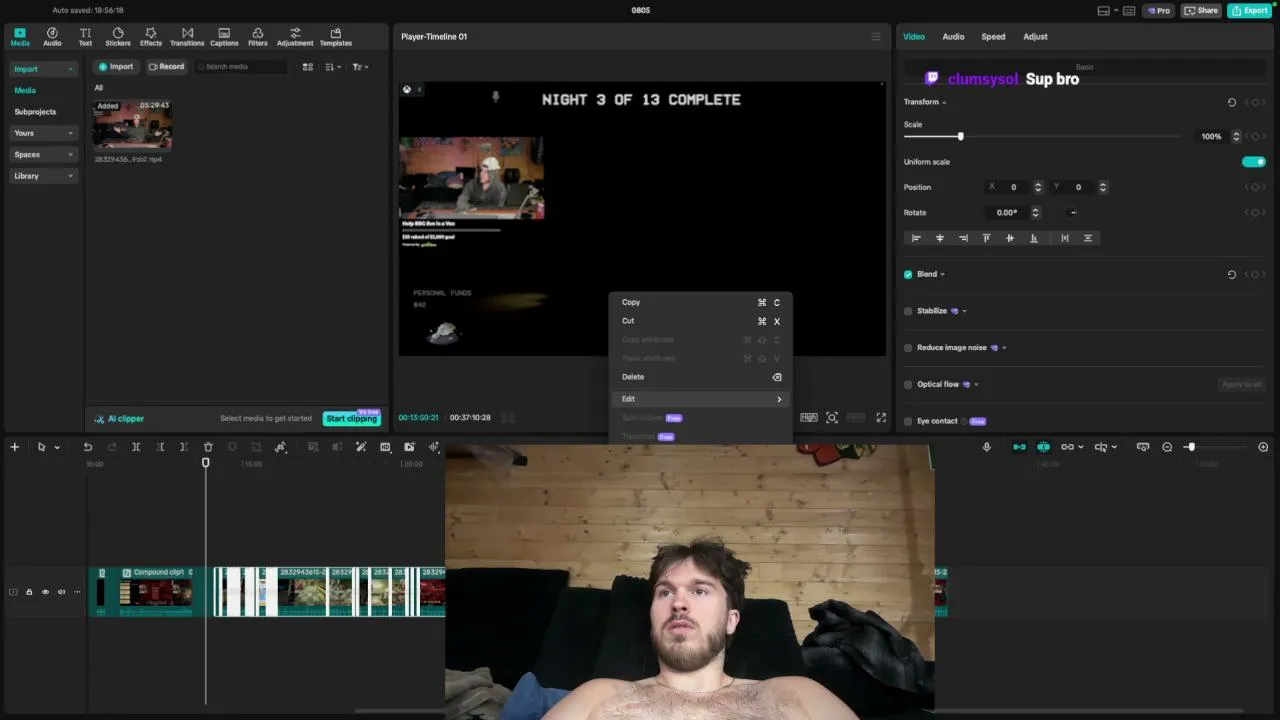Select Delete in the context menu
This screenshot has height=720, width=1280.
[x=701, y=377]
